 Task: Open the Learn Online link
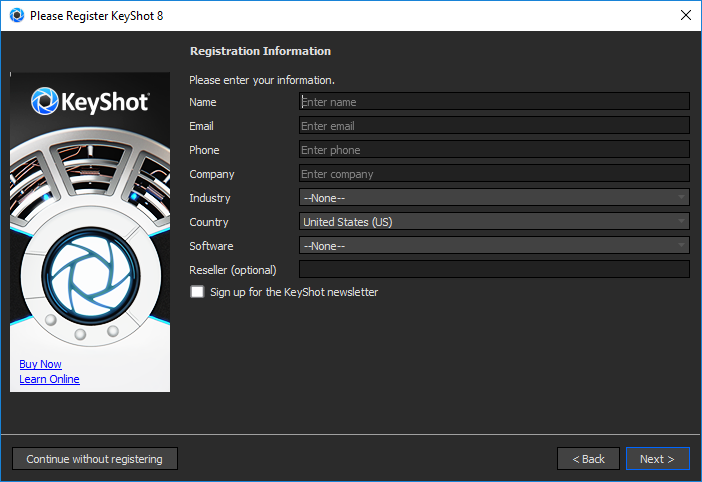pos(49,379)
